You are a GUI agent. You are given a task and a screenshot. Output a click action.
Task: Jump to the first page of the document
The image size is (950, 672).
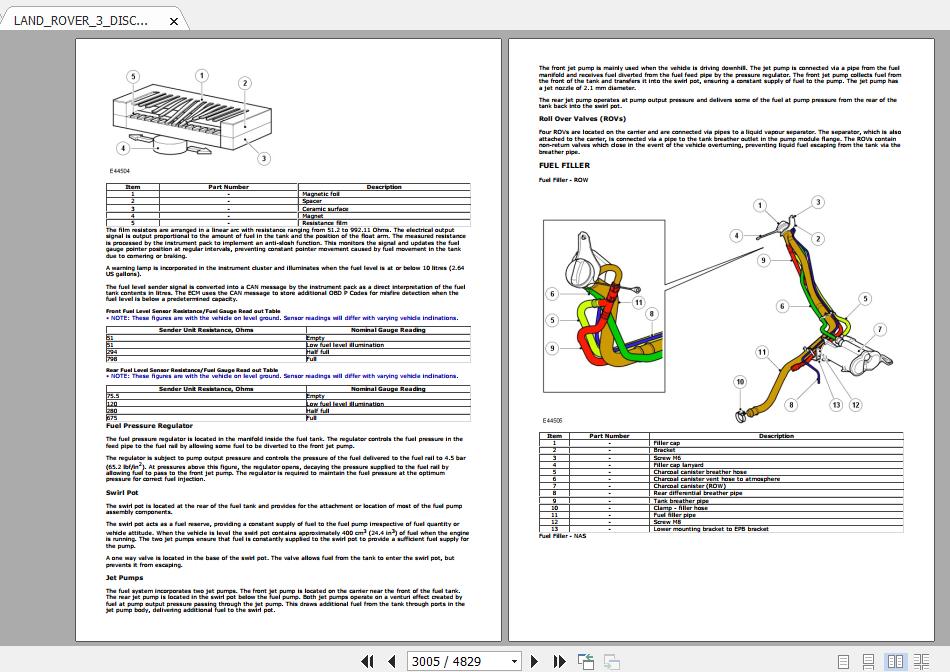click(369, 661)
